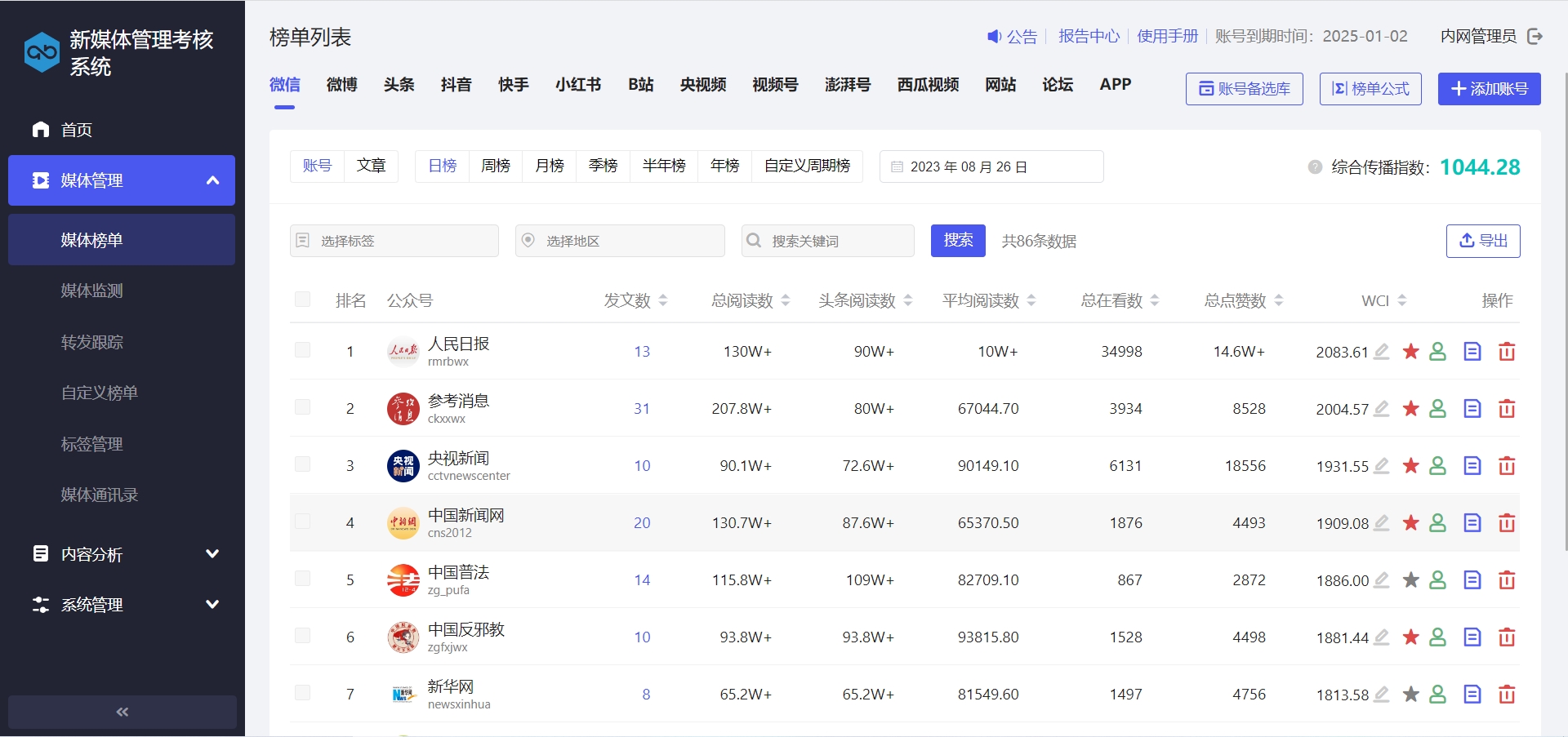Delete 人民日报 using its trash icon
This screenshot has height=737, width=1568.
[x=1507, y=352]
